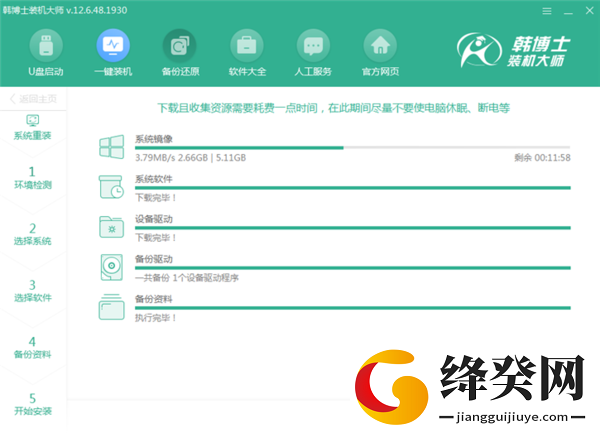
Task: Click the 备份驱动 label text
Action: (x=154, y=259)
